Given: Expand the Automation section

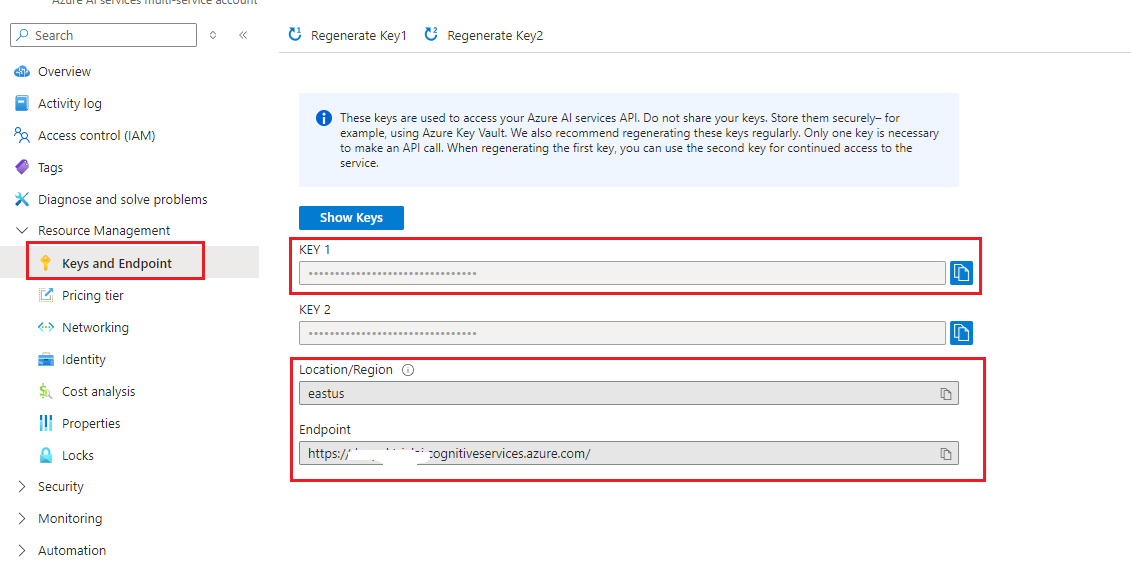Looking at the screenshot, I should tap(22, 550).
